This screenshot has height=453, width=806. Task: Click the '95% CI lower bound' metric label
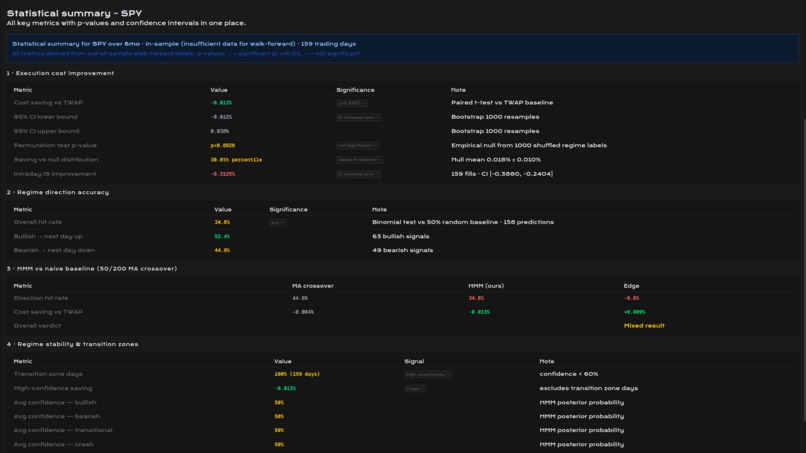45,117
